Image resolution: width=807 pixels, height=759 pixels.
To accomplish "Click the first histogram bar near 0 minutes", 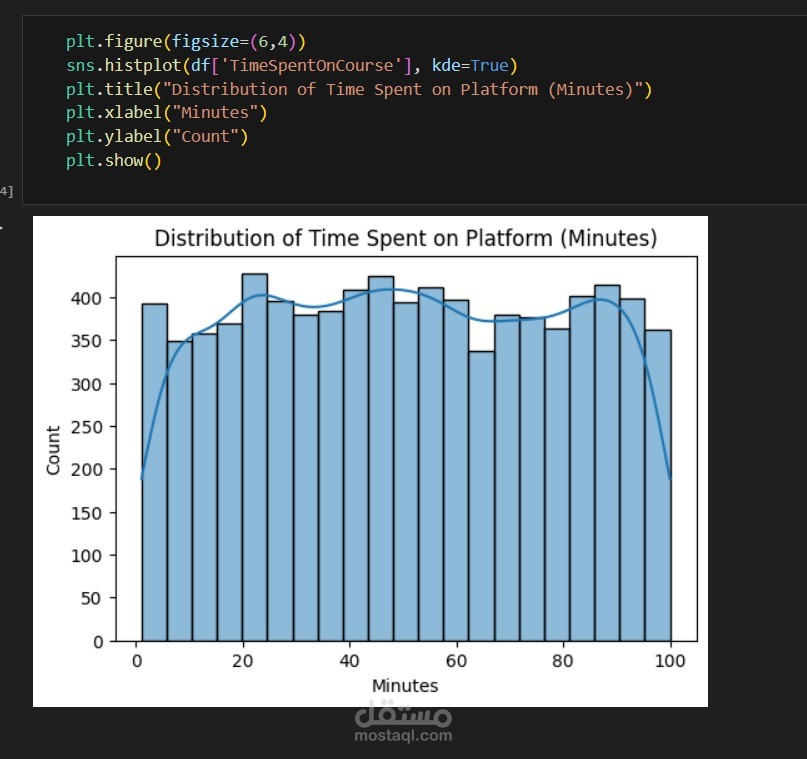I will [x=154, y=472].
